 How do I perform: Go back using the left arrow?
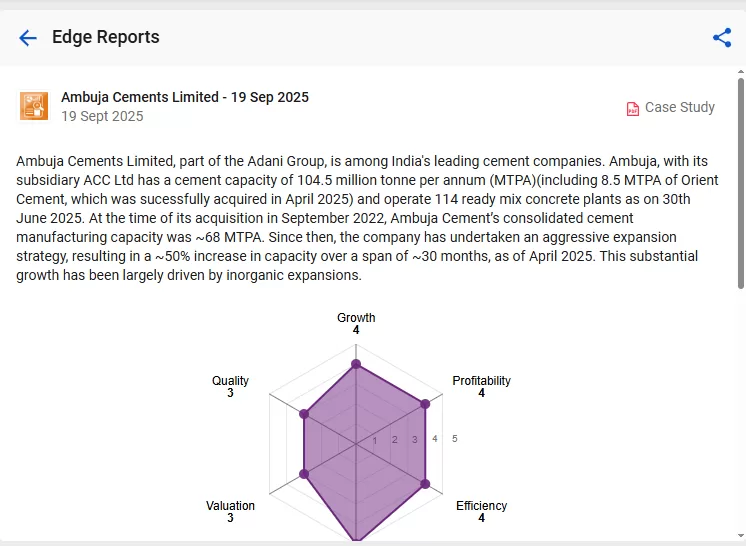point(27,38)
